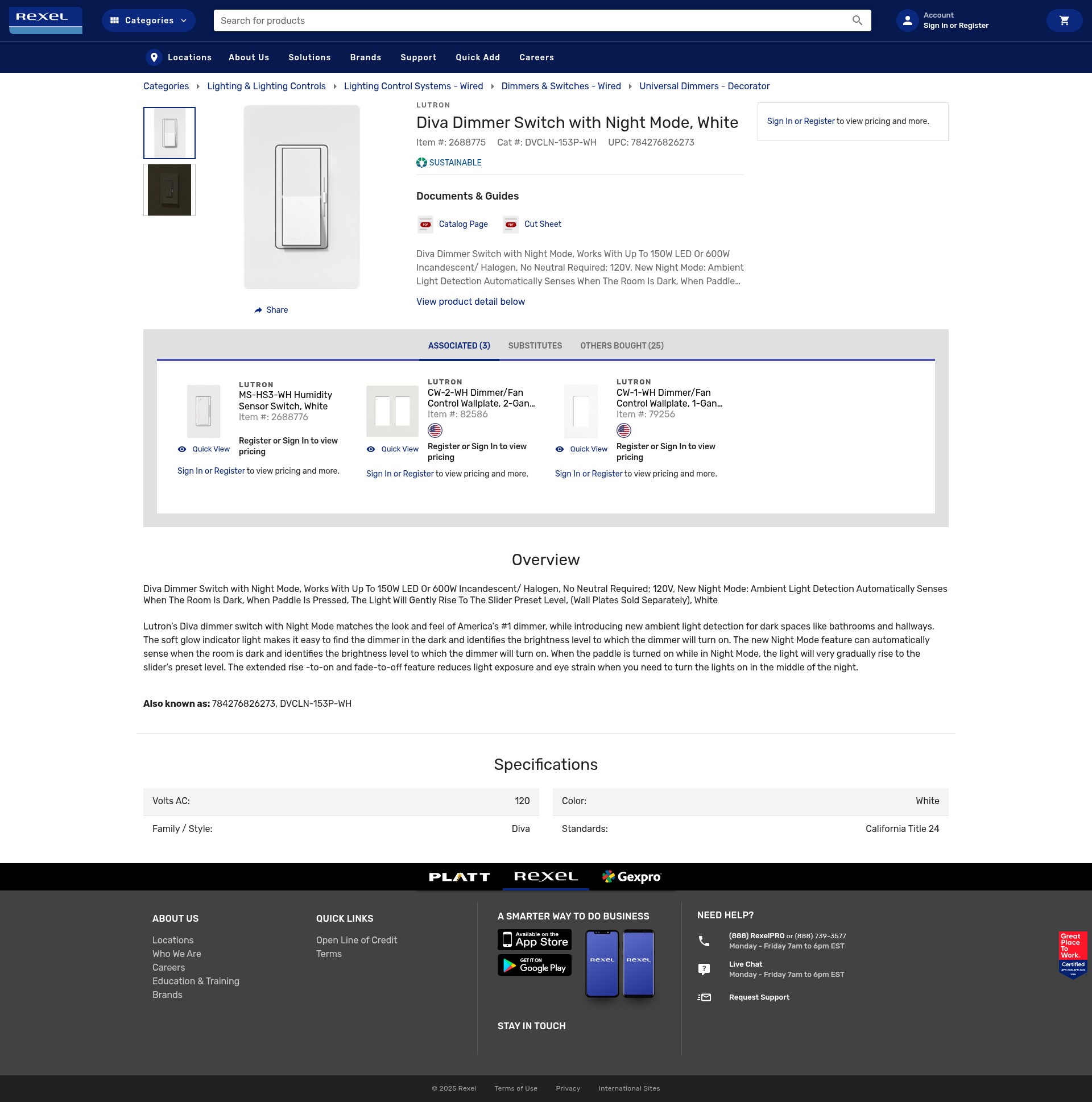This screenshot has height=1102, width=1092.
Task: Go to Categories breadcrumb
Action: [x=166, y=86]
